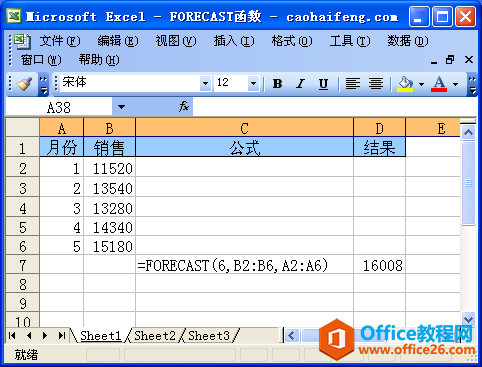Image resolution: width=482 pixels, height=367 pixels.
Task: Select the FORECAST formula cell
Action: (245, 265)
